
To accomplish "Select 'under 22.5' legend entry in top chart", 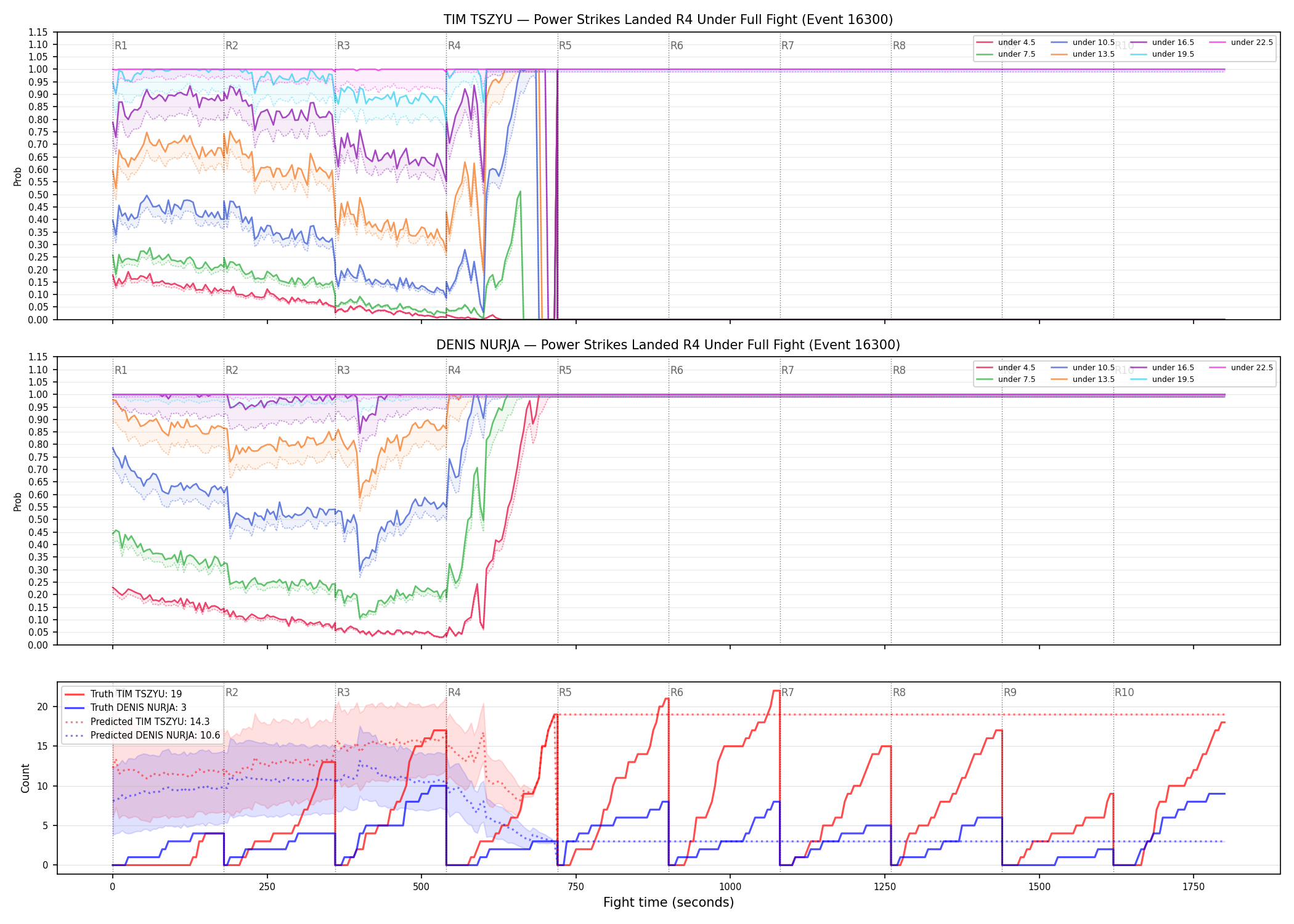I will pos(1240,43).
